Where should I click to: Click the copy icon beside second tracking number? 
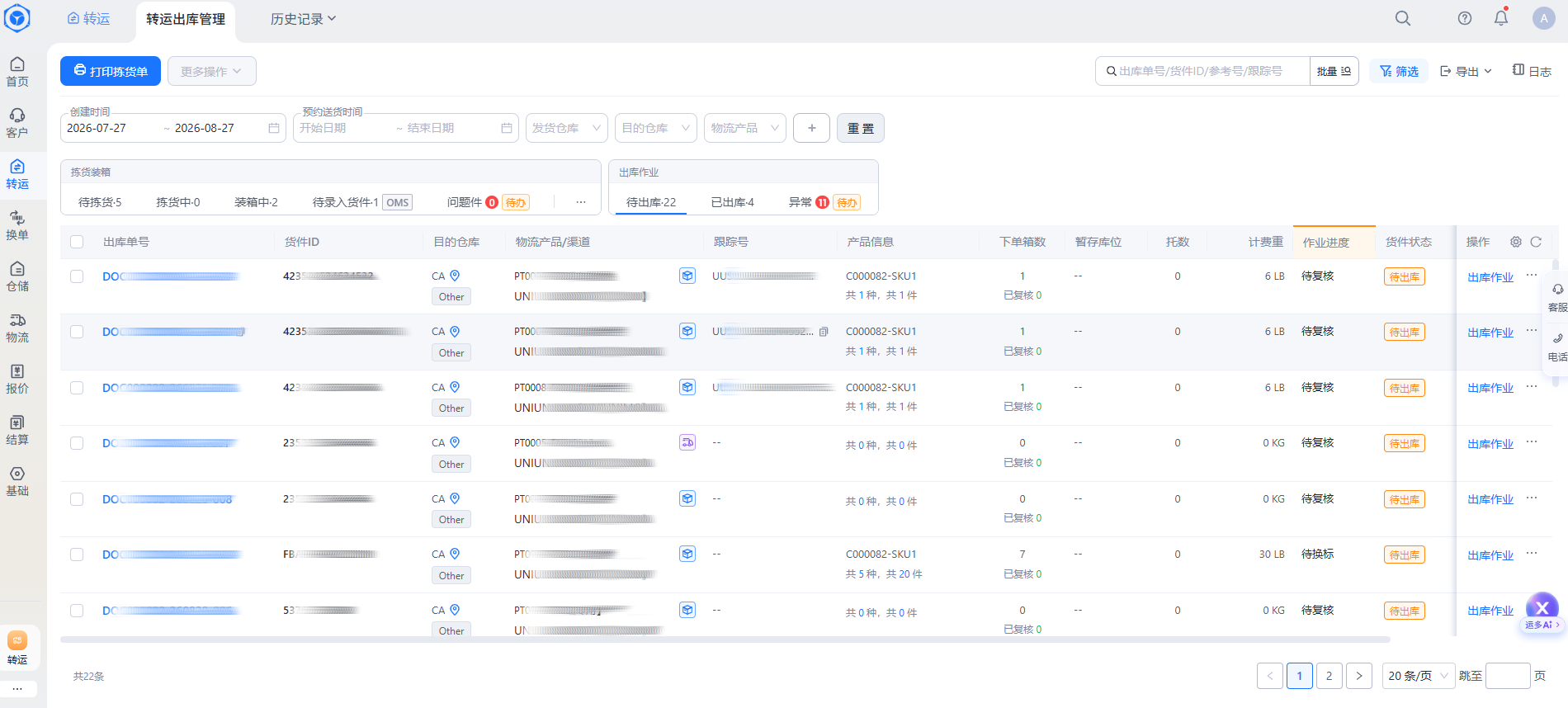(x=824, y=332)
